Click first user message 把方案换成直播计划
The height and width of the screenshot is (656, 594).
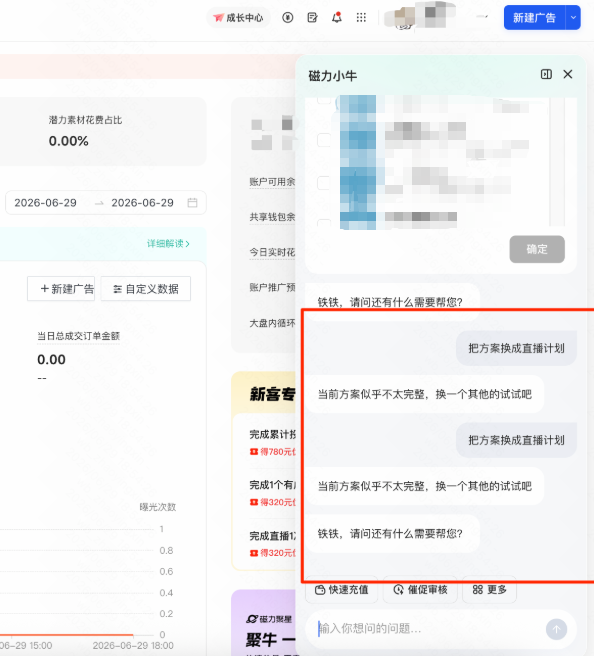pos(516,348)
